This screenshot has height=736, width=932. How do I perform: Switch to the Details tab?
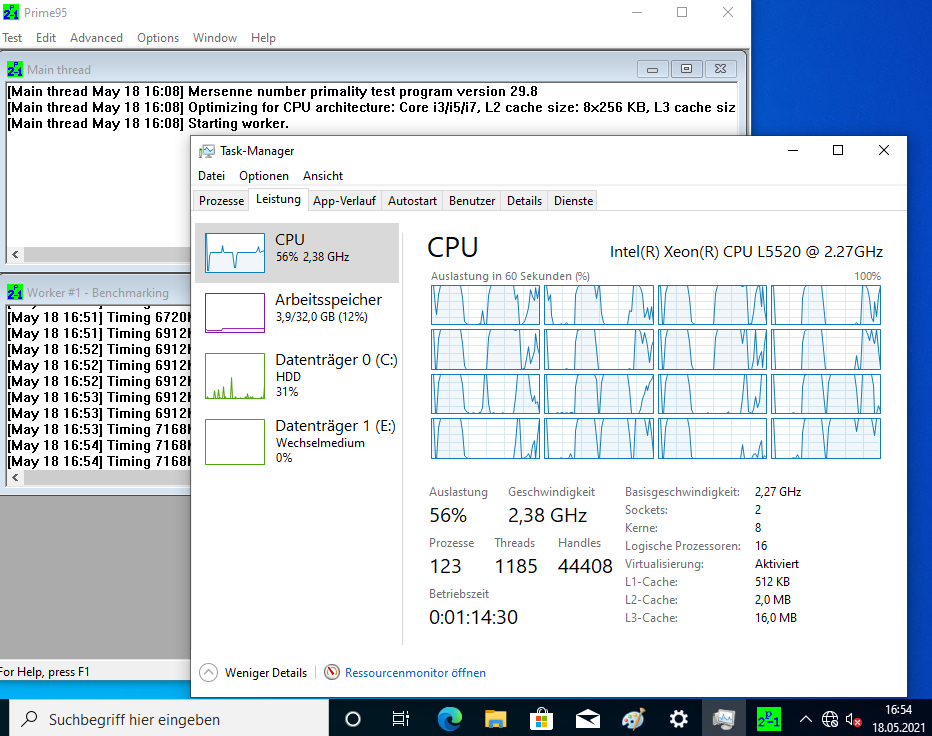524,201
